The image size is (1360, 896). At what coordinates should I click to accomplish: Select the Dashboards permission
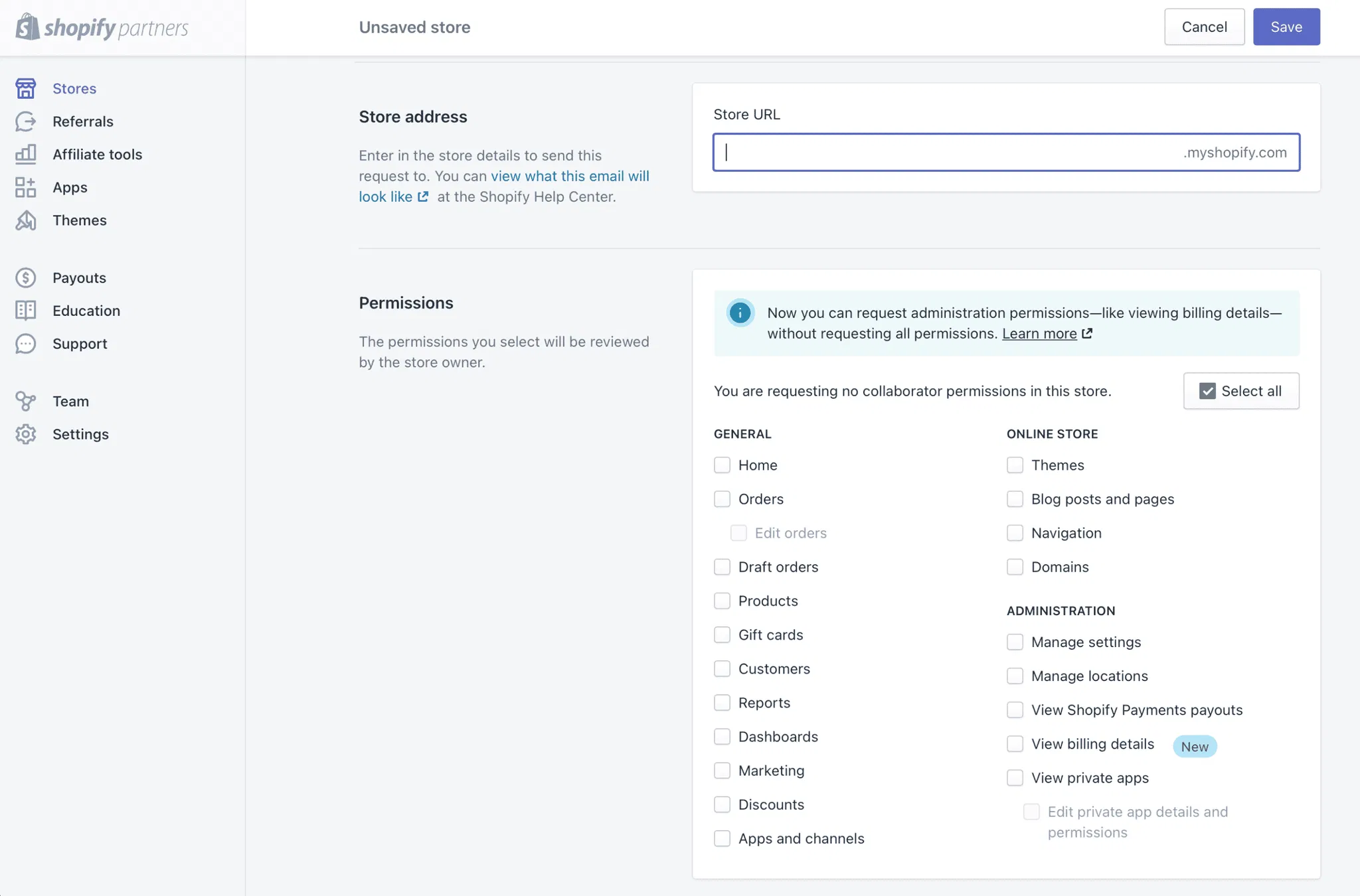click(x=722, y=736)
